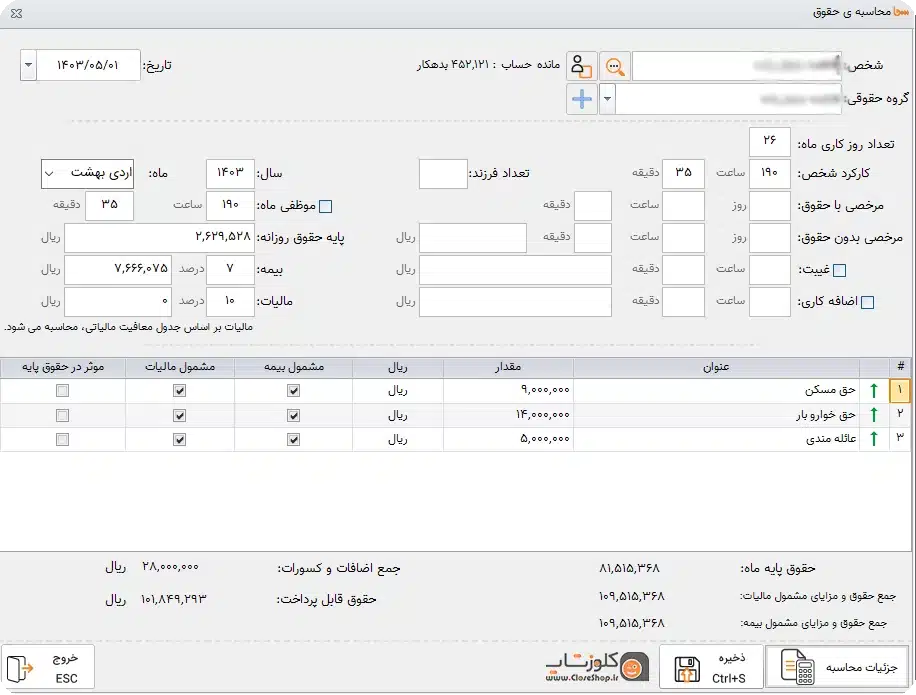Click the تعداد فرزند input field
916x695 pixels.
tap(443, 173)
